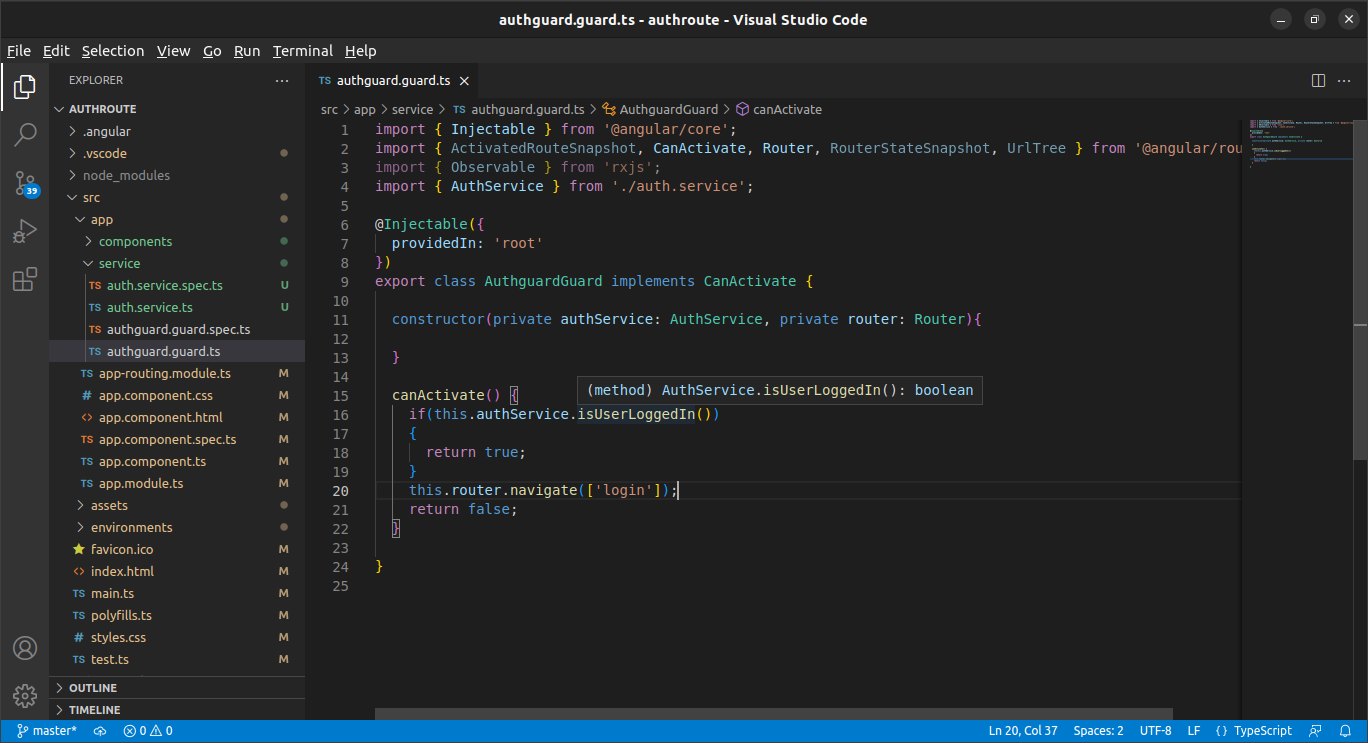Image resolution: width=1368 pixels, height=743 pixels.
Task: Open the Run menu
Action: pyautogui.click(x=247, y=51)
